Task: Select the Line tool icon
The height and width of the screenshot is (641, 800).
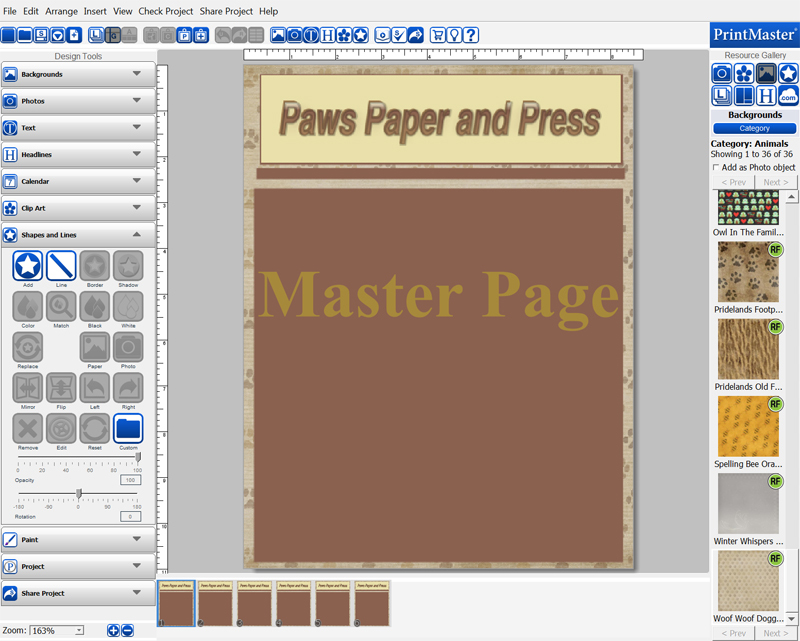Action: [61, 265]
